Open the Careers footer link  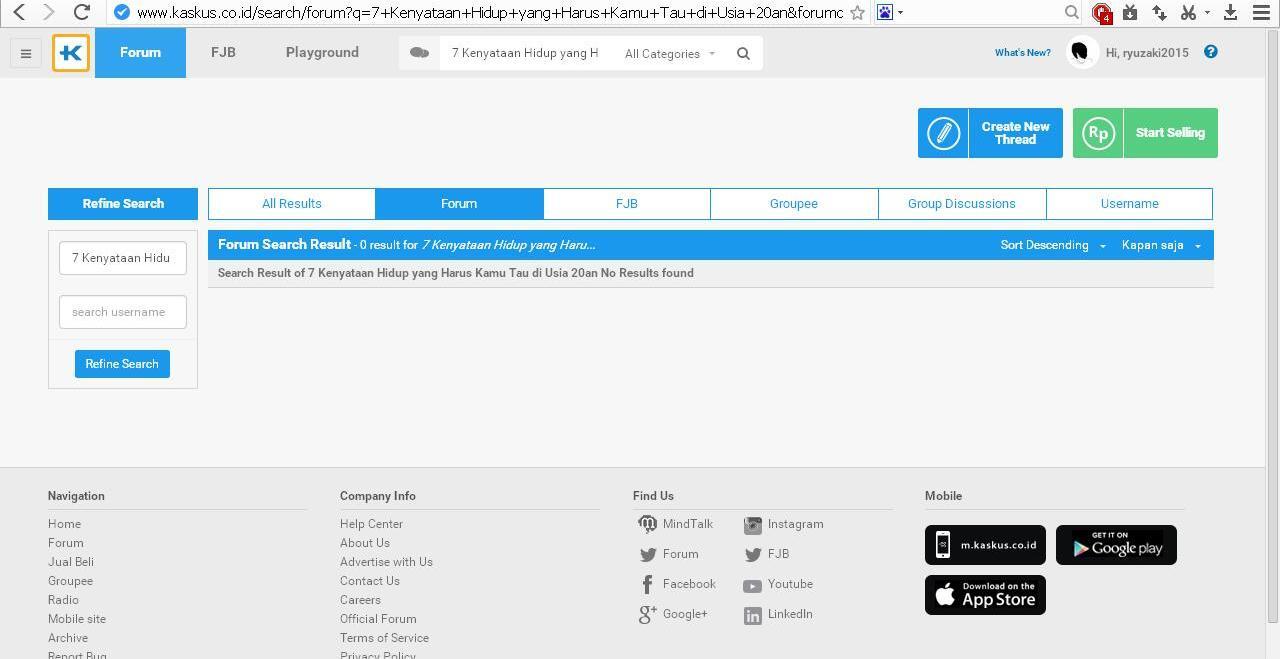pyautogui.click(x=360, y=600)
